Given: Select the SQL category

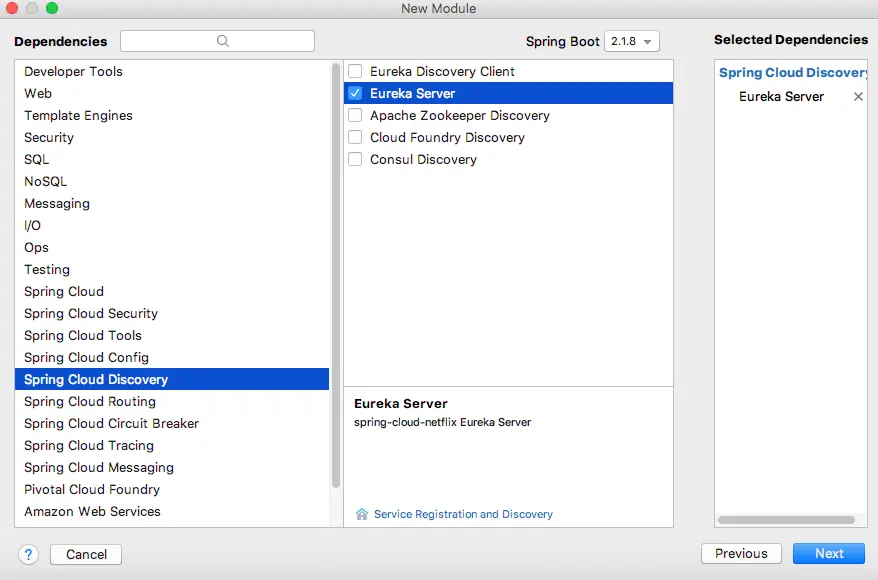Looking at the screenshot, I should [172, 160].
